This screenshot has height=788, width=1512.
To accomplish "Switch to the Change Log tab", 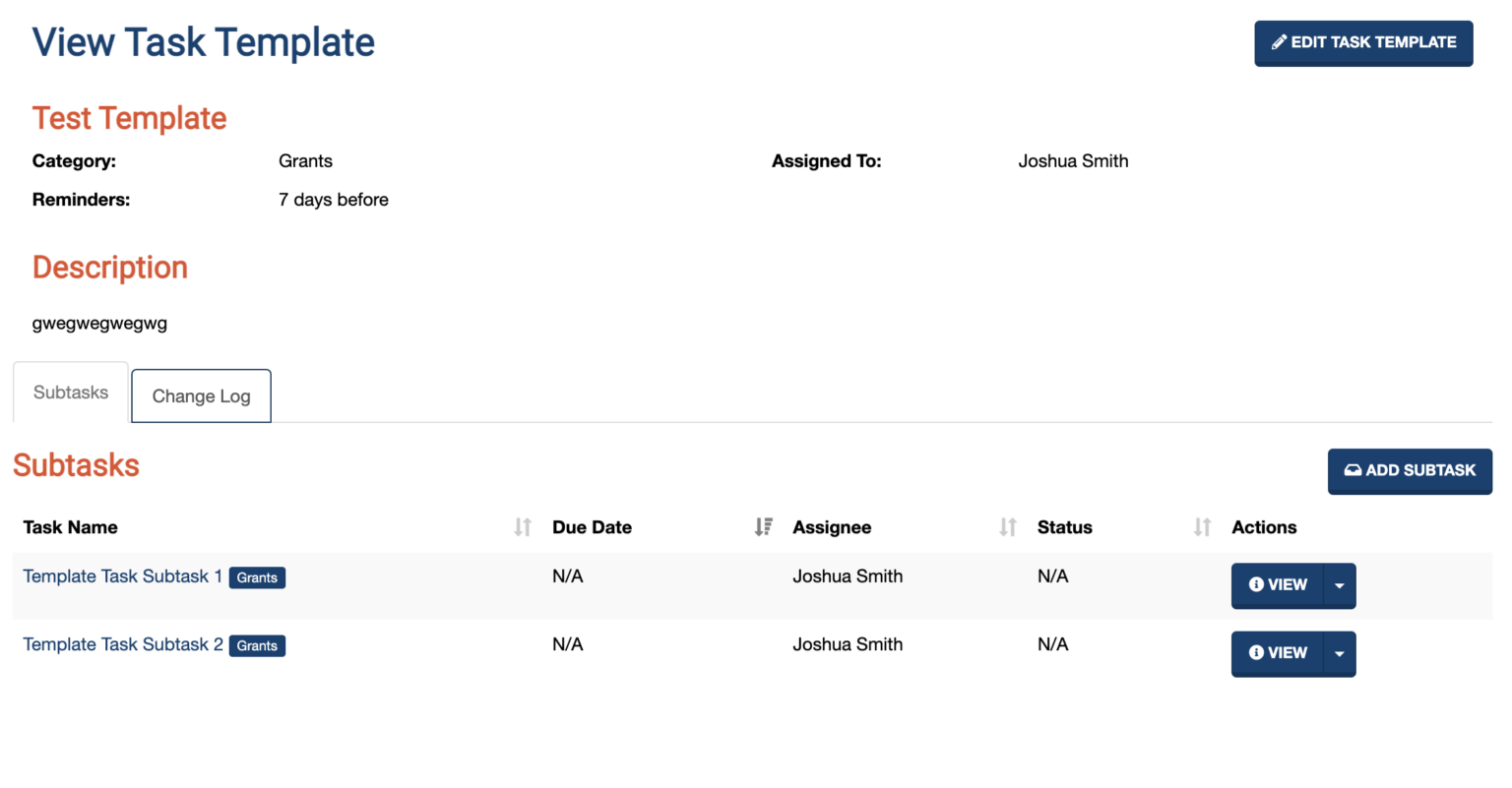I will click(x=201, y=396).
